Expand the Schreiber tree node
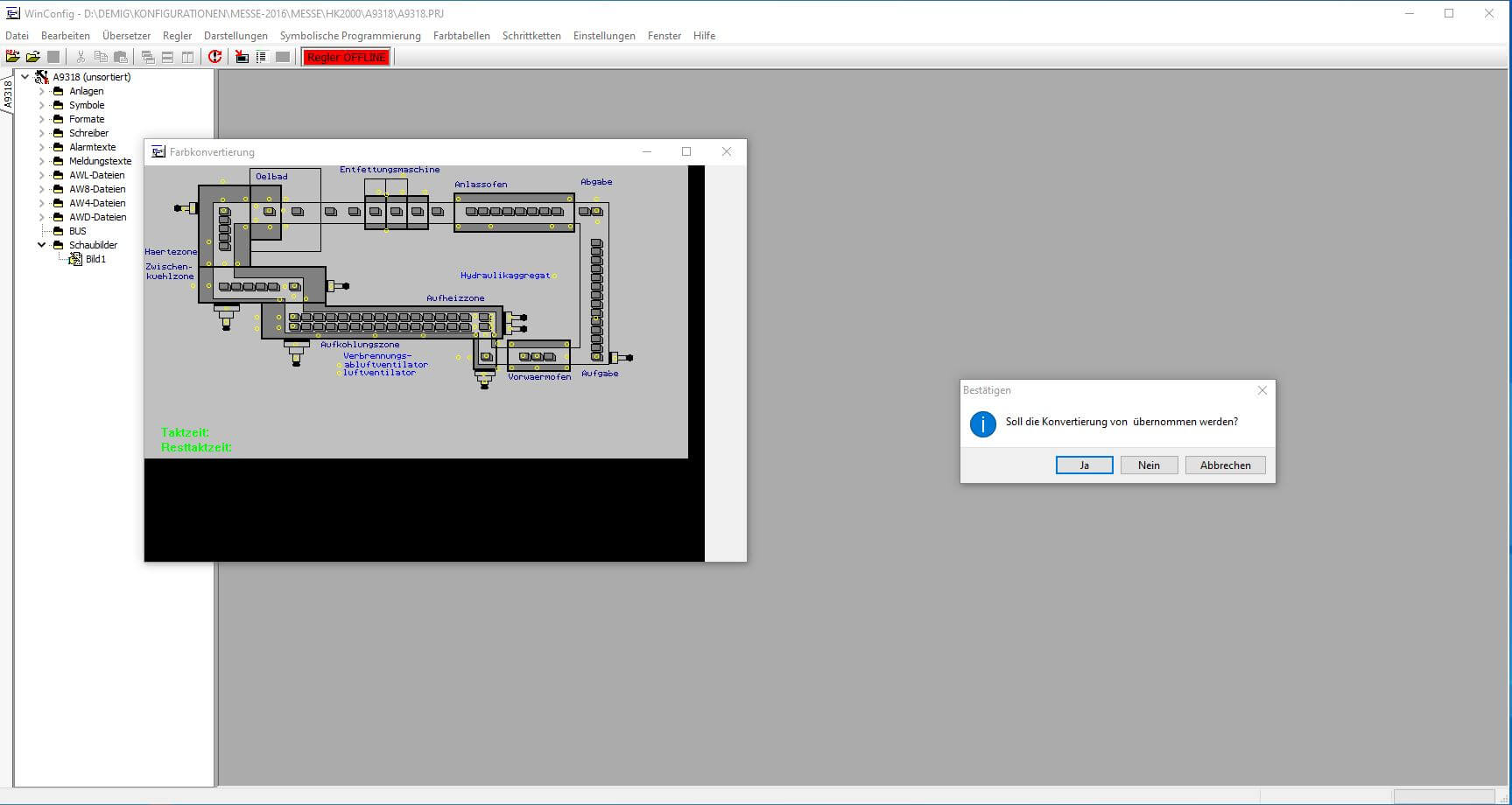 41,133
